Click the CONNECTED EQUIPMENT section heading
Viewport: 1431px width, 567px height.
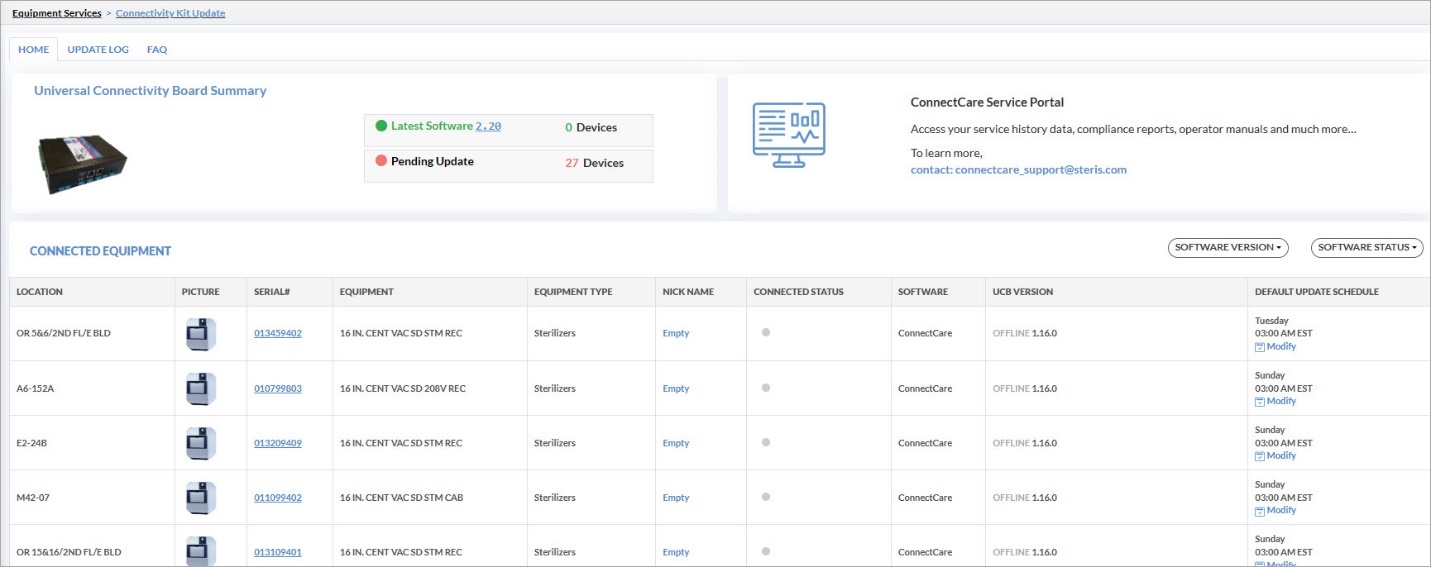pyautogui.click(x=100, y=251)
